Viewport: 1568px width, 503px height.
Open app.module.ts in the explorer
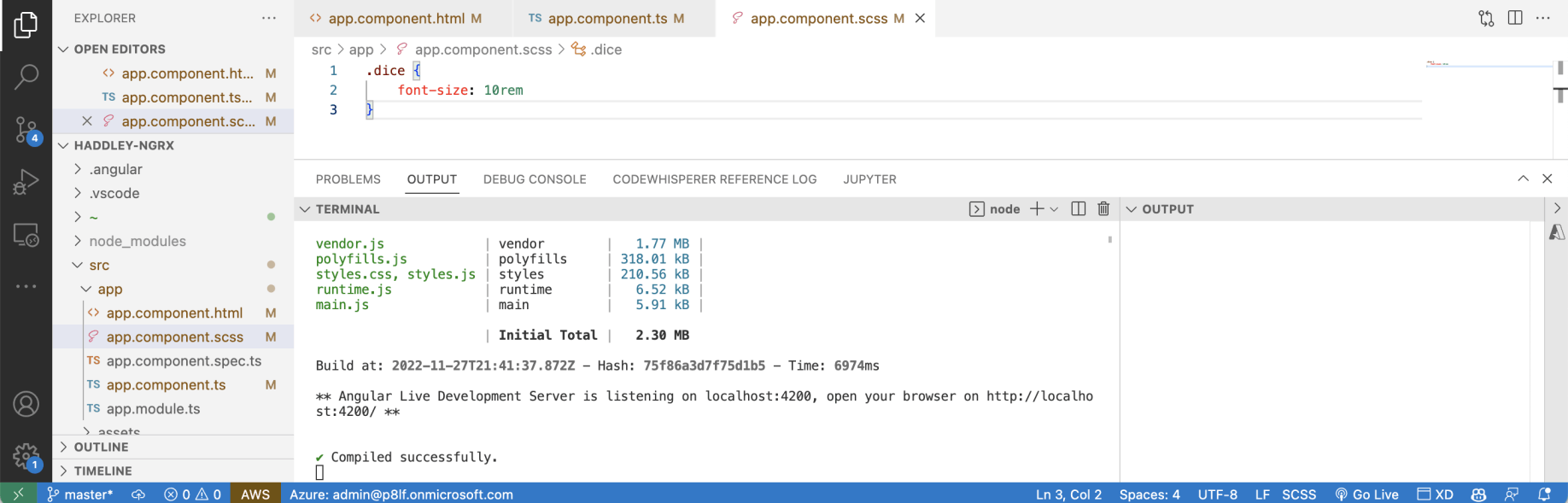(153, 408)
